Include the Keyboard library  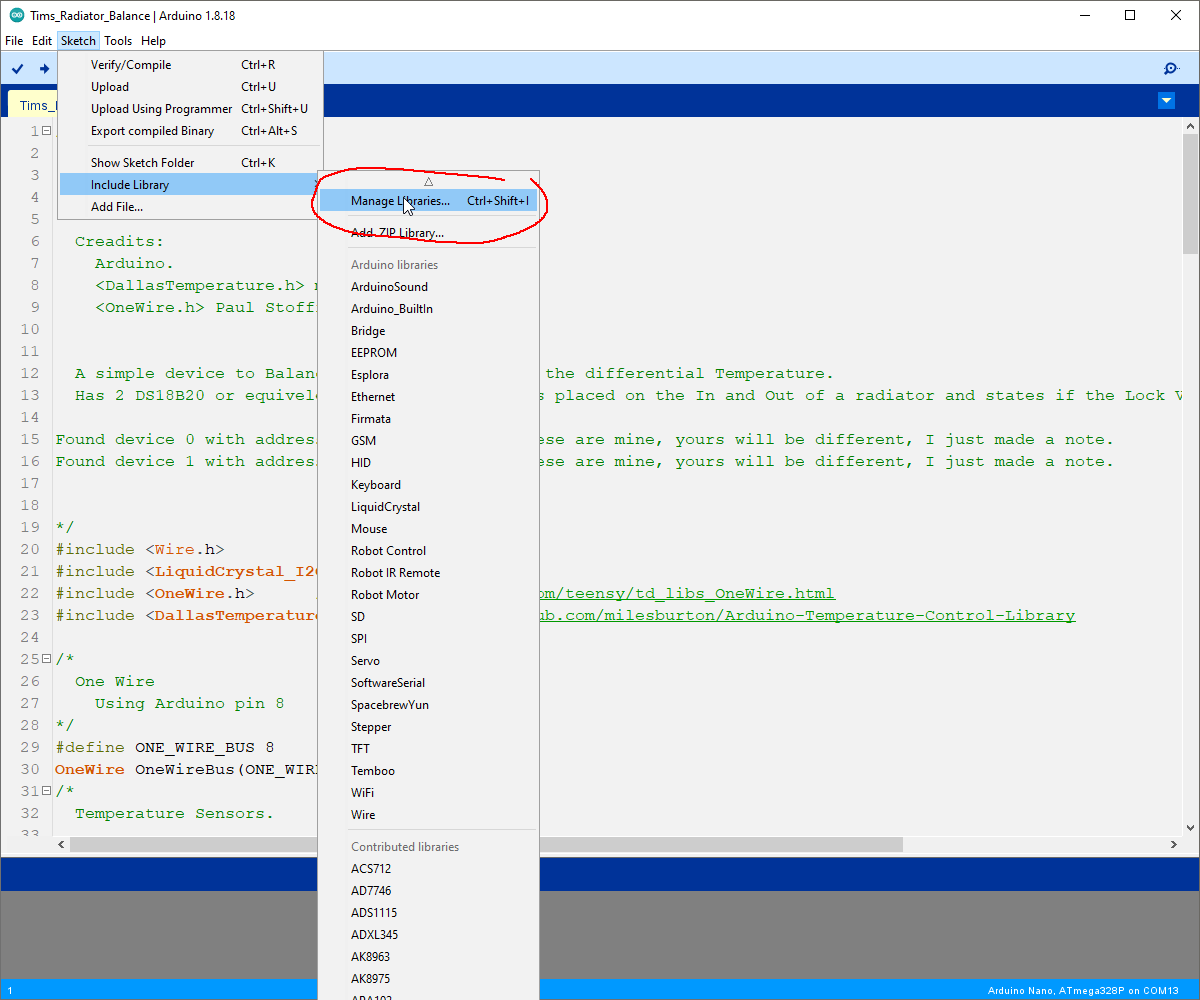428,485
